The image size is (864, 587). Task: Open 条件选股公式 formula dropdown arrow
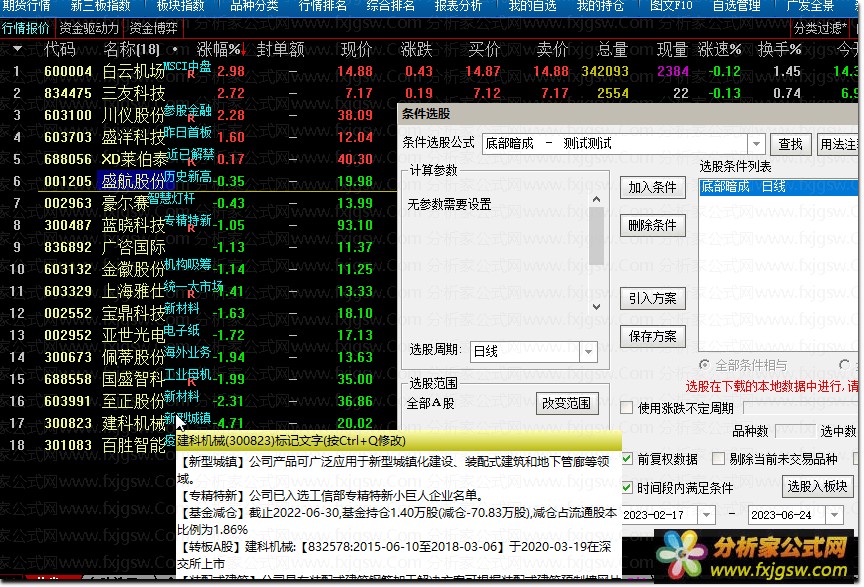coord(756,144)
